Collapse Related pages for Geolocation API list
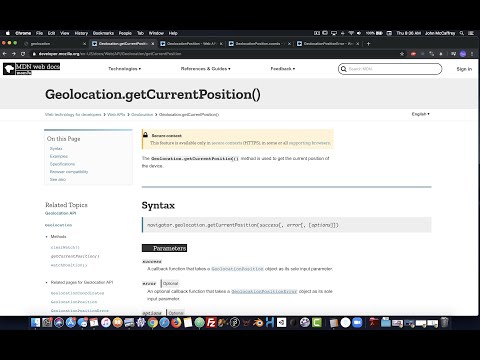Screen dimensions: 480x360 (x=46, y=282)
